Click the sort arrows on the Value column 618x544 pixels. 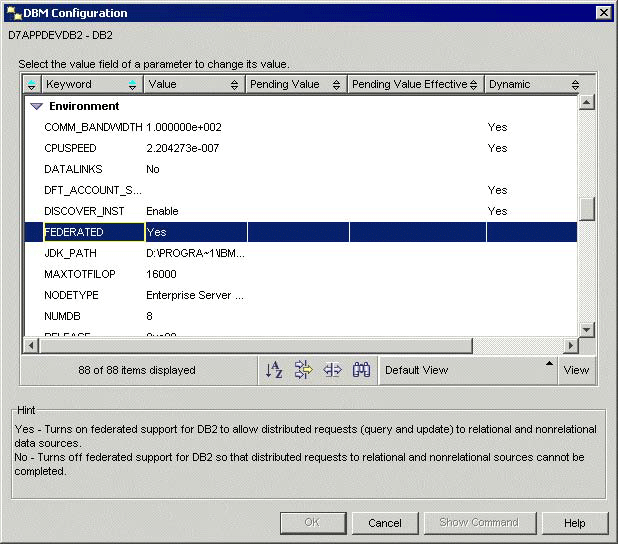(234, 84)
